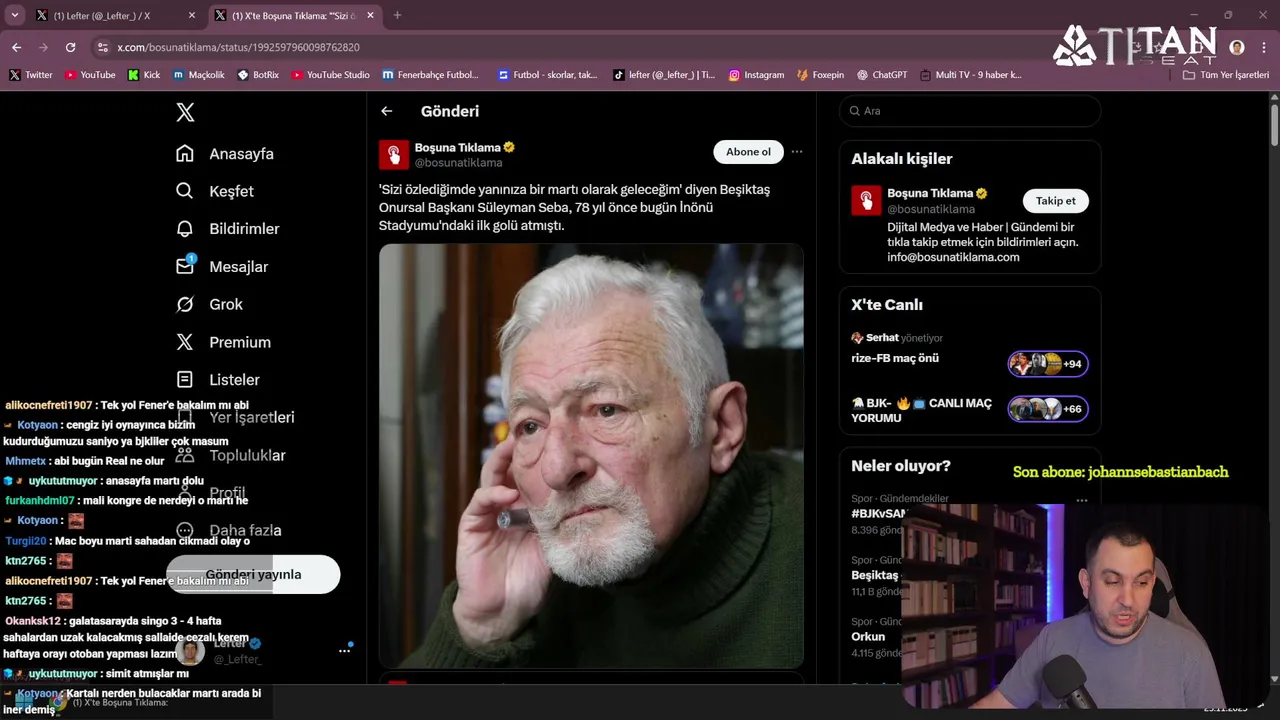Reload the page with browser refresh icon
The height and width of the screenshot is (720, 1280).
tap(70, 47)
